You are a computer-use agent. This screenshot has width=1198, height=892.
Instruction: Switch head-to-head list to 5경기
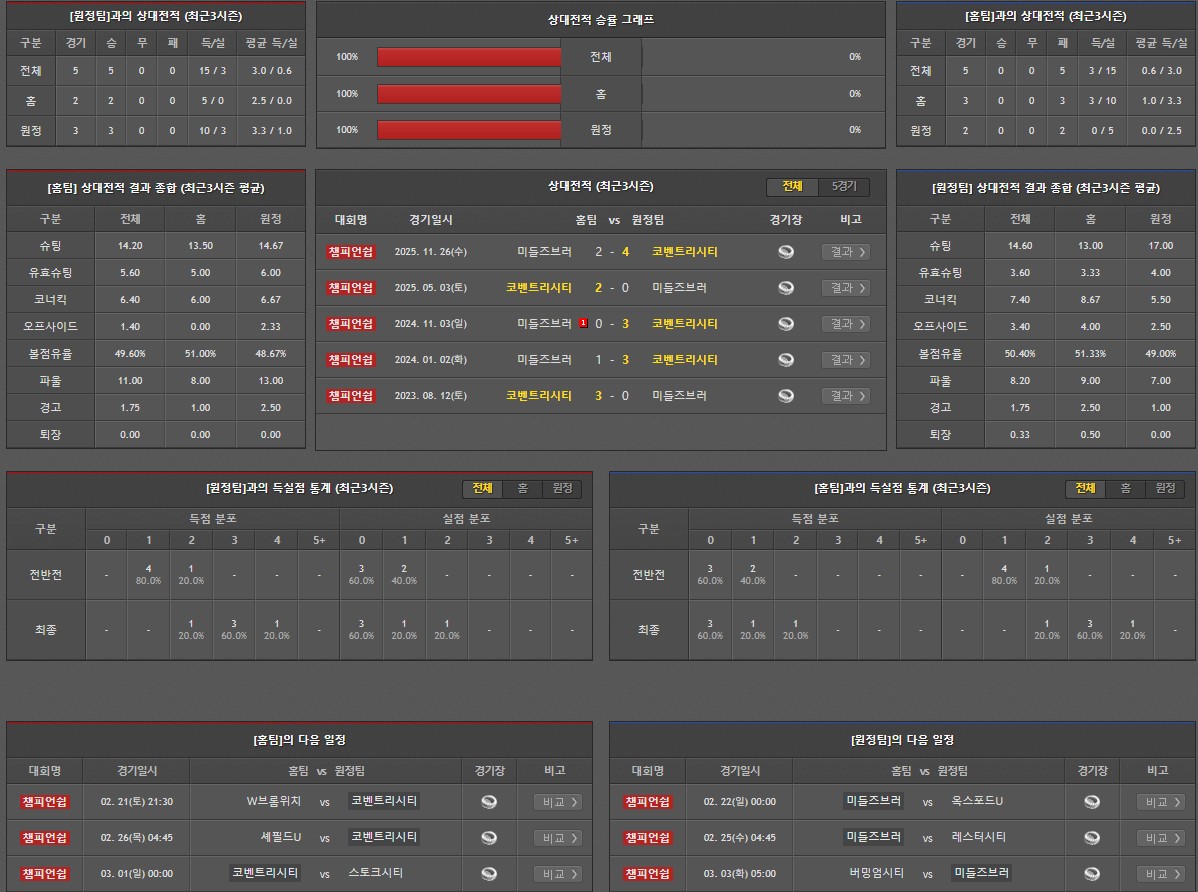pyautogui.click(x=844, y=187)
